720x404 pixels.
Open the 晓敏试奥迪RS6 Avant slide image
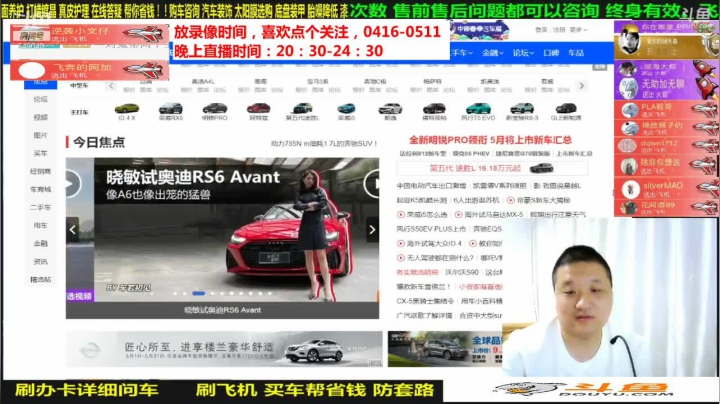[236, 230]
